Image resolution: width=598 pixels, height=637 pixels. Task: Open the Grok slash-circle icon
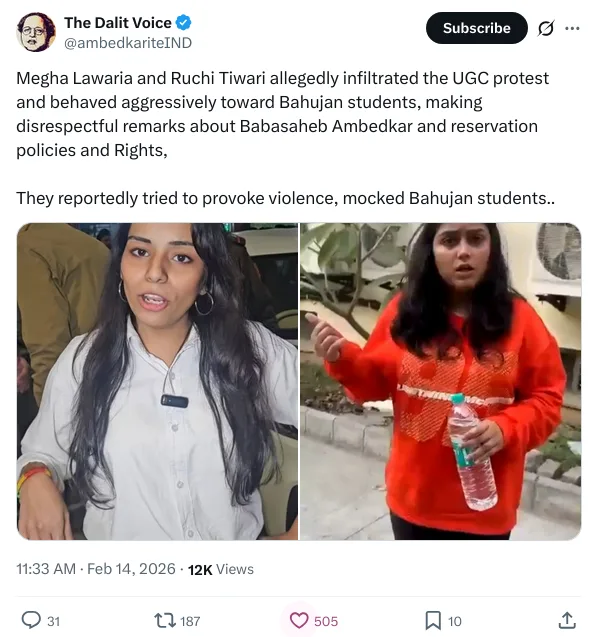coord(546,28)
